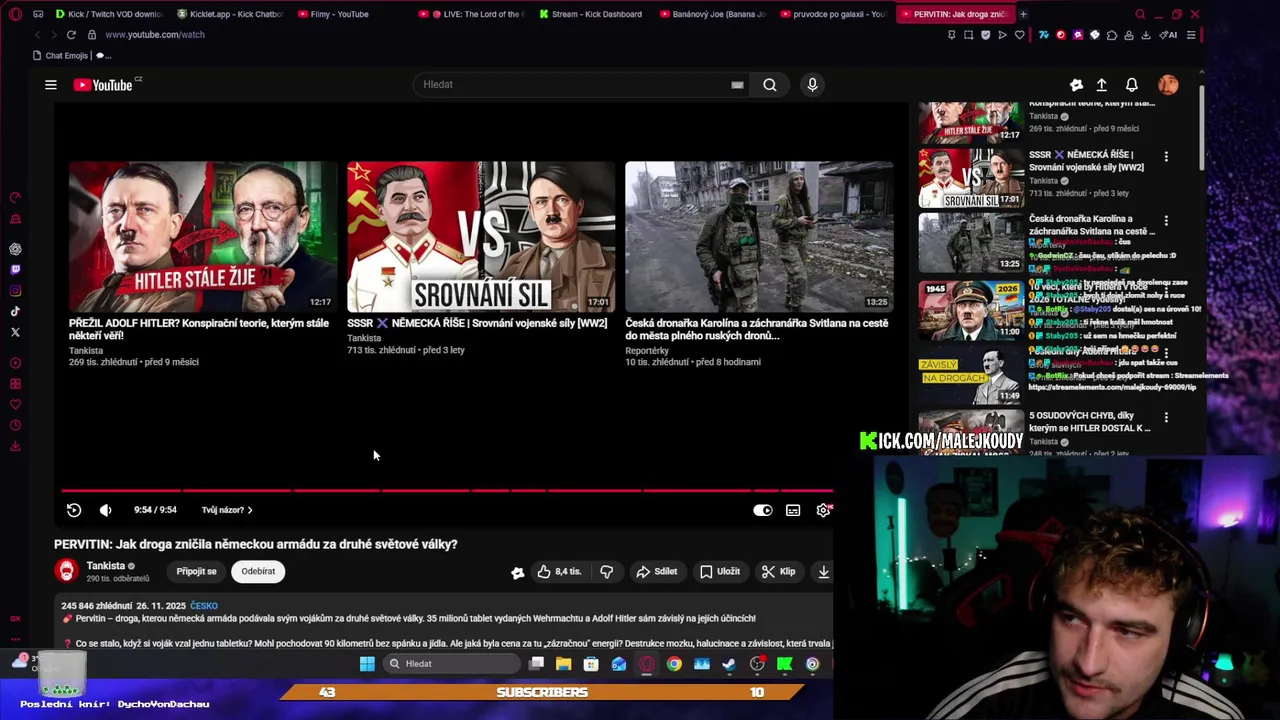Open the Opera menu logo at top left
The image size is (1280, 720).
(x=13, y=14)
